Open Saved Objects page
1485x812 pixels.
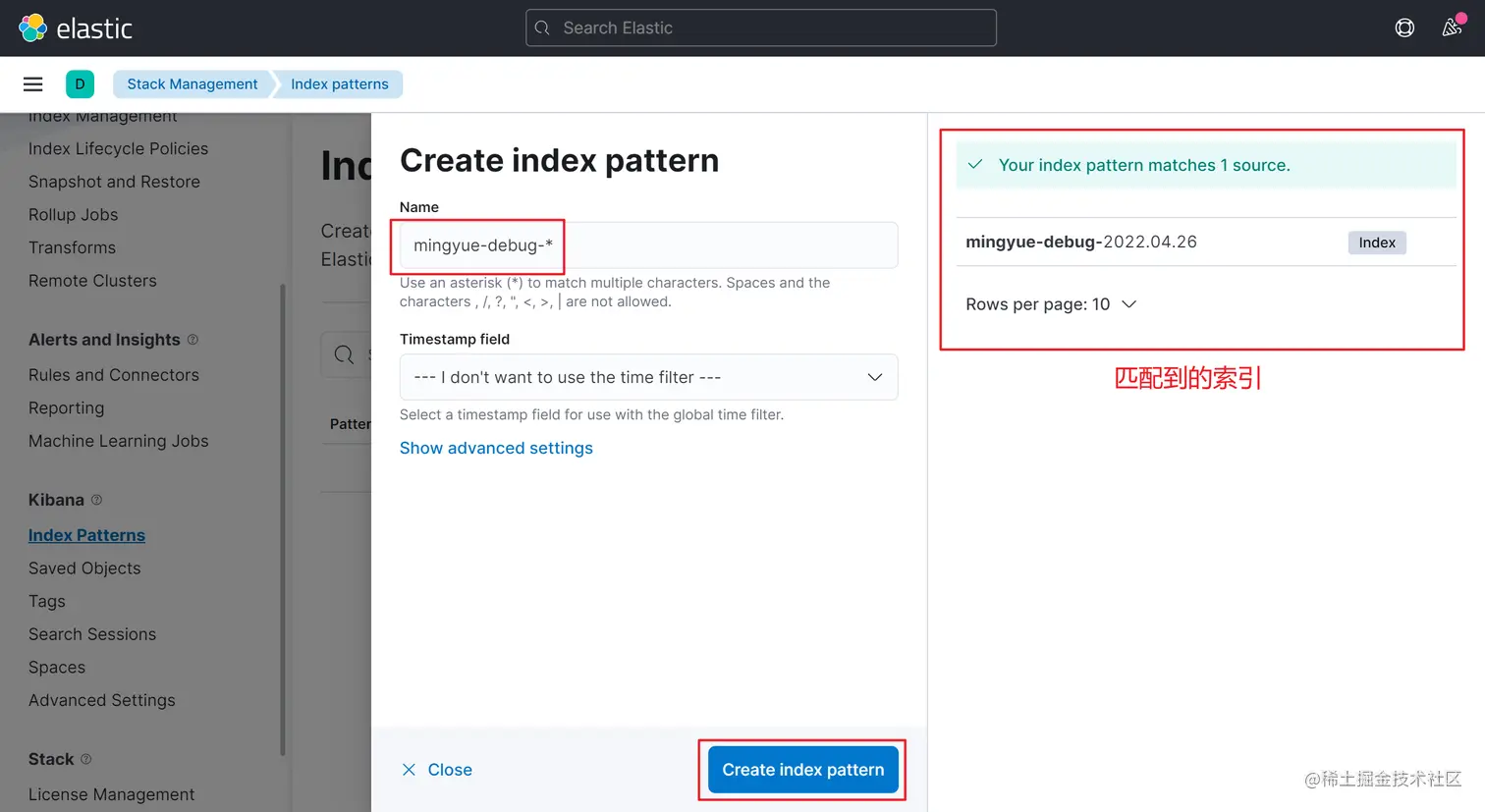tap(84, 568)
